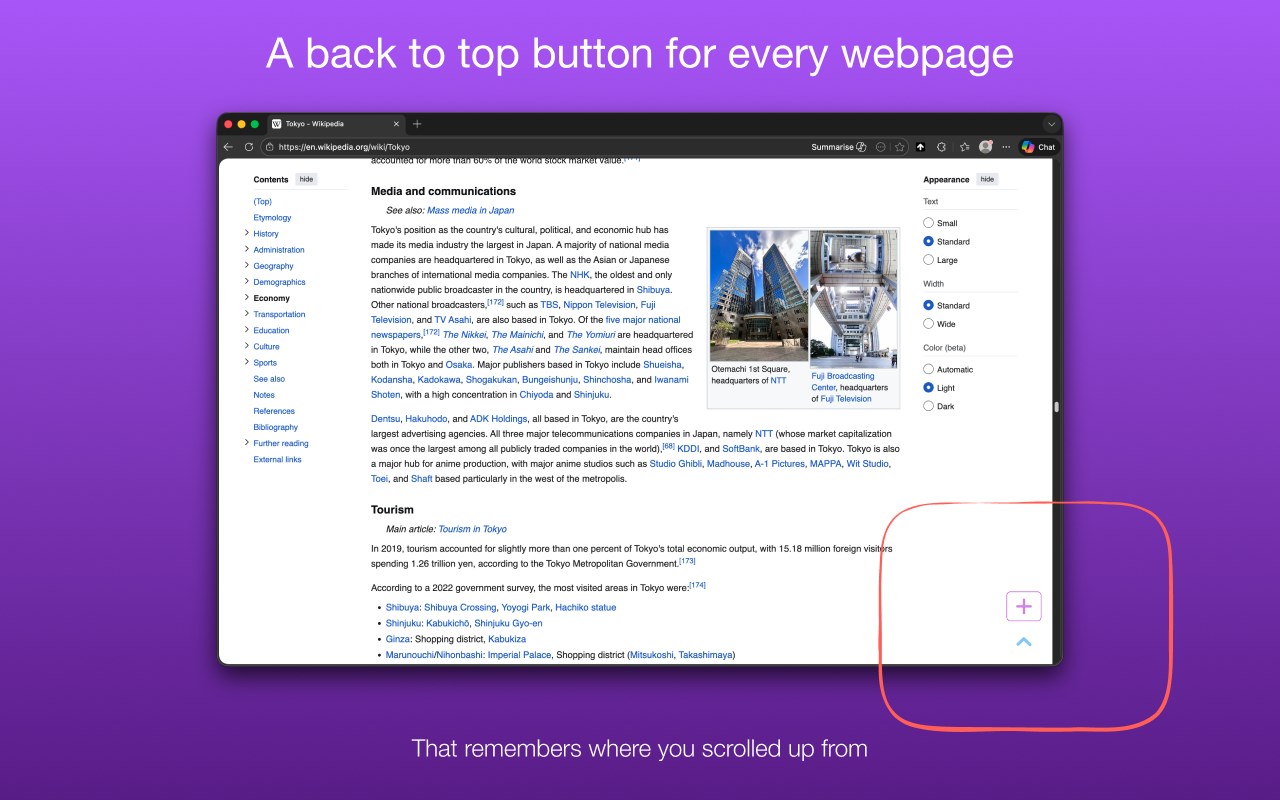Click the back to top arrow

pos(1024,642)
